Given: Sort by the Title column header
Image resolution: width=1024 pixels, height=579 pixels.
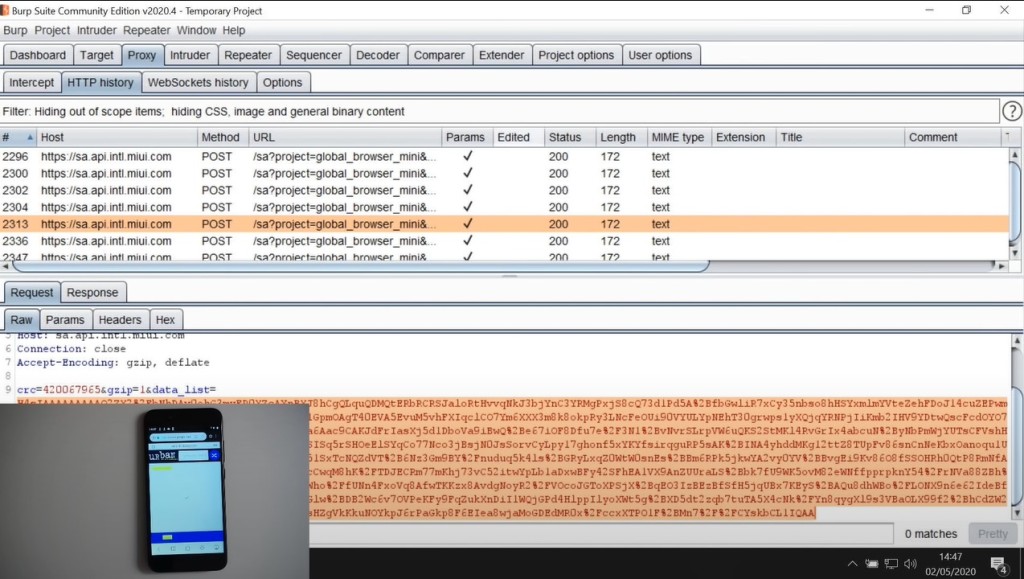Looking at the screenshot, I should (x=840, y=137).
